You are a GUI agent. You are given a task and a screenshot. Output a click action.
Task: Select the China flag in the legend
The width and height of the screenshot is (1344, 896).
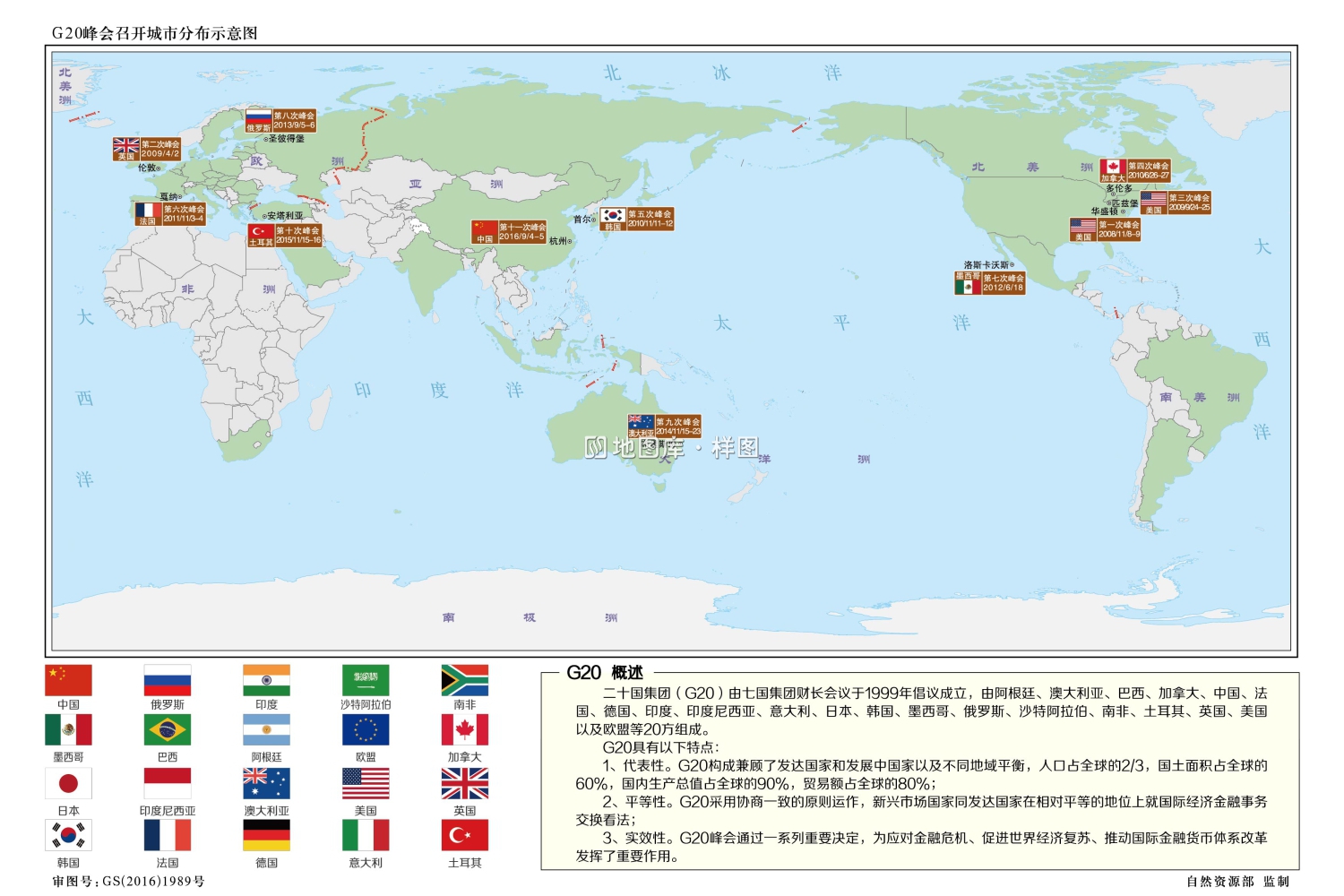coord(70,681)
